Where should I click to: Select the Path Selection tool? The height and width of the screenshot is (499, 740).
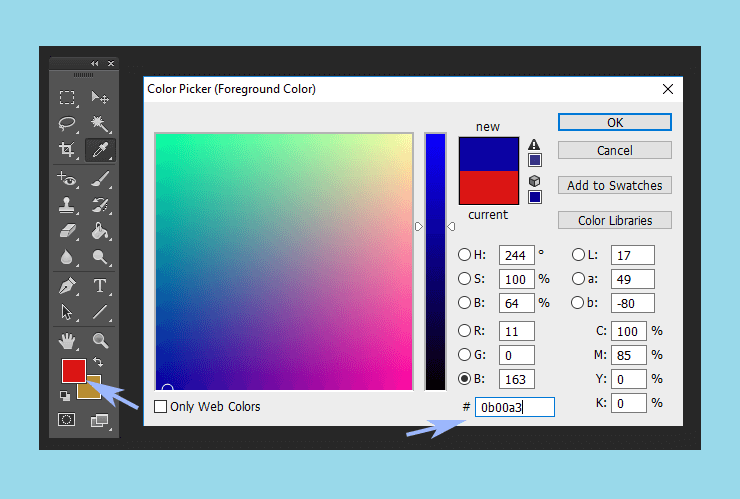[67, 312]
